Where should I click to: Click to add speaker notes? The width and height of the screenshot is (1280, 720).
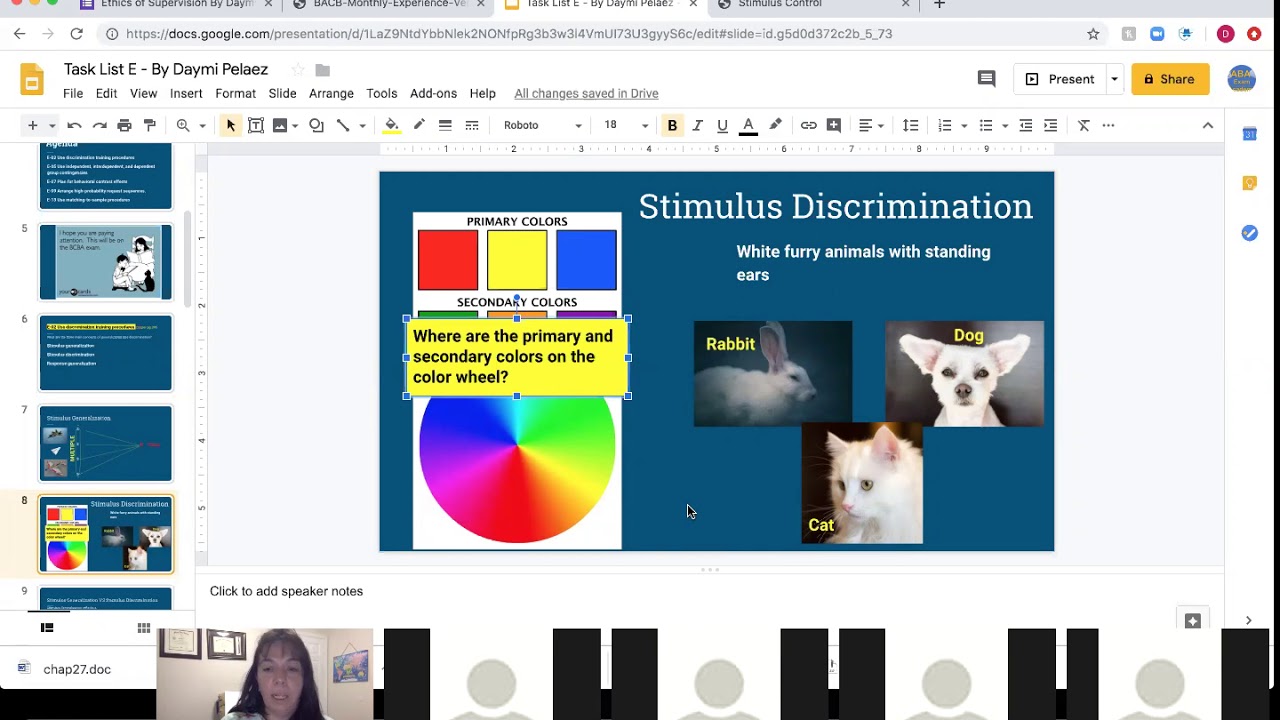click(x=286, y=591)
